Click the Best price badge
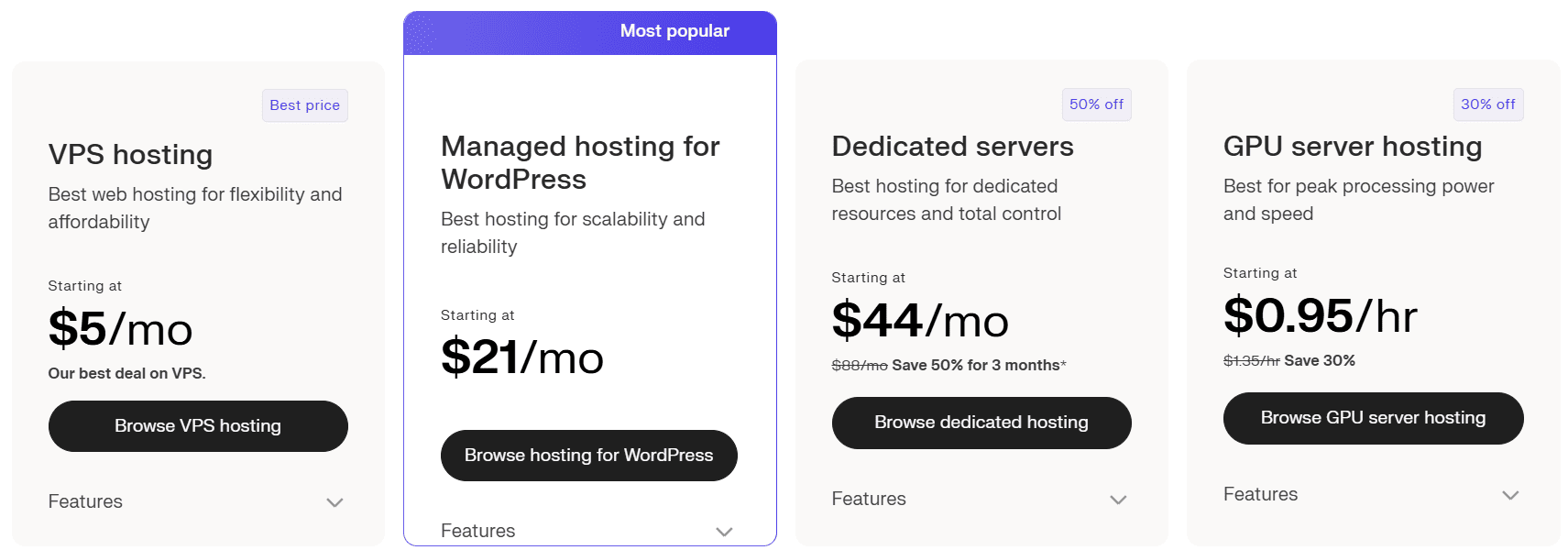Viewport: 1568px width, 550px height. click(x=304, y=105)
